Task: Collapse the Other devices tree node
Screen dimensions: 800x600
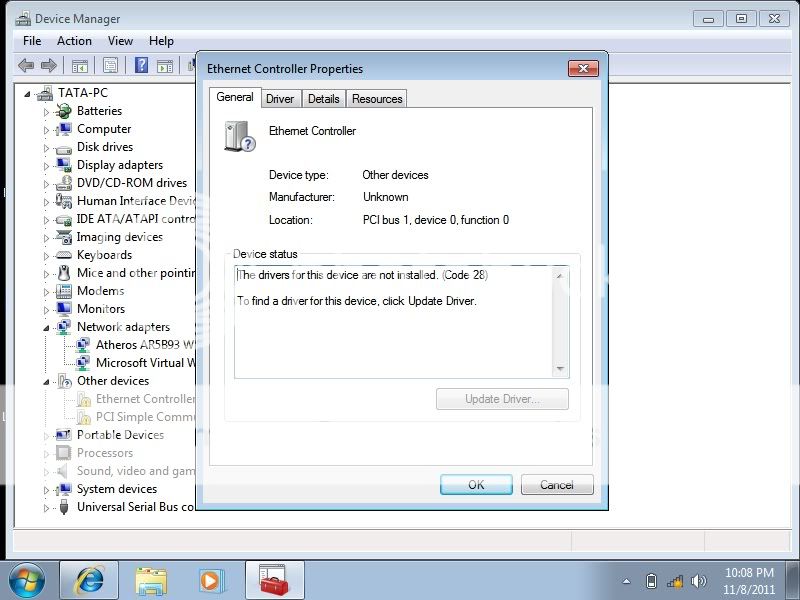Action: point(46,382)
